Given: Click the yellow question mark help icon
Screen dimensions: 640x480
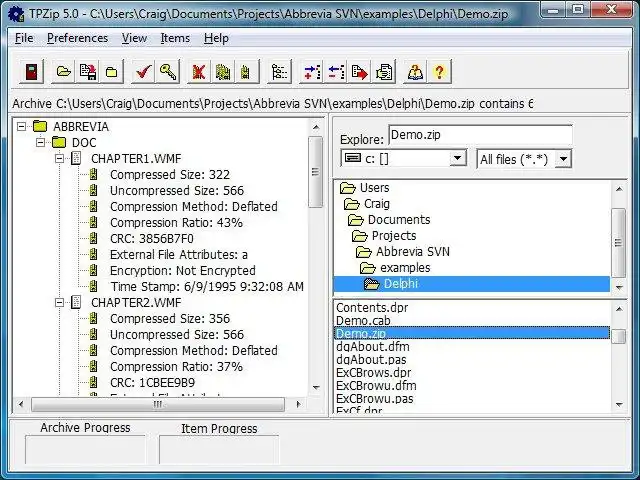Looking at the screenshot, I should click(x=439, y=72).
